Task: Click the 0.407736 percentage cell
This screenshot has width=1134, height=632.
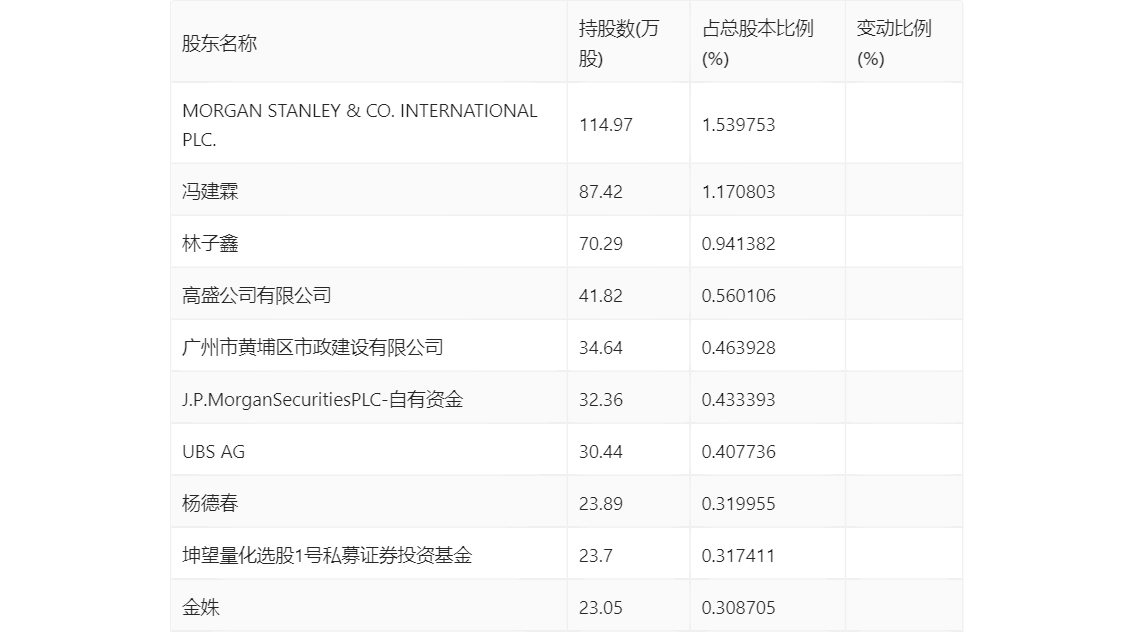Action: [x=738, y=452]
